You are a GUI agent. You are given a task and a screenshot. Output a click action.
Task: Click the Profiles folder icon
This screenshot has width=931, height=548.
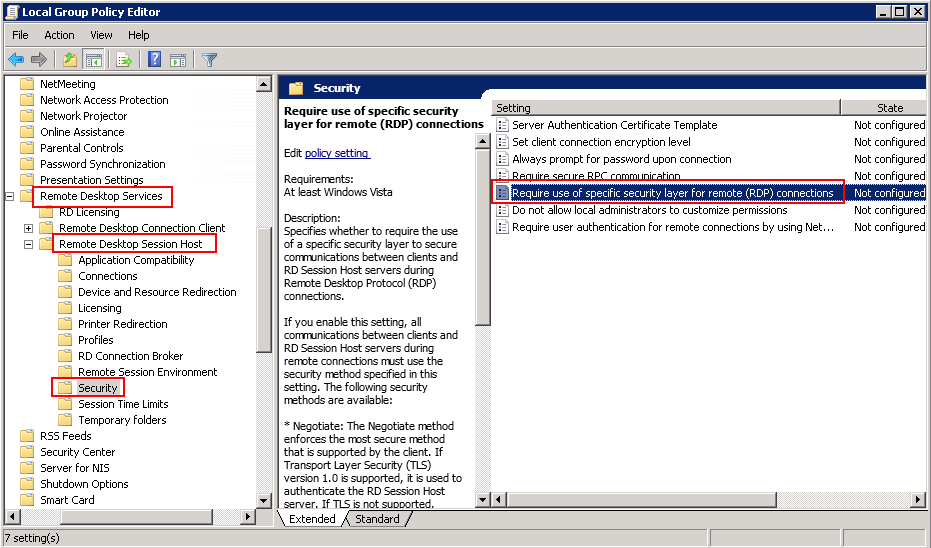(65, 340)
